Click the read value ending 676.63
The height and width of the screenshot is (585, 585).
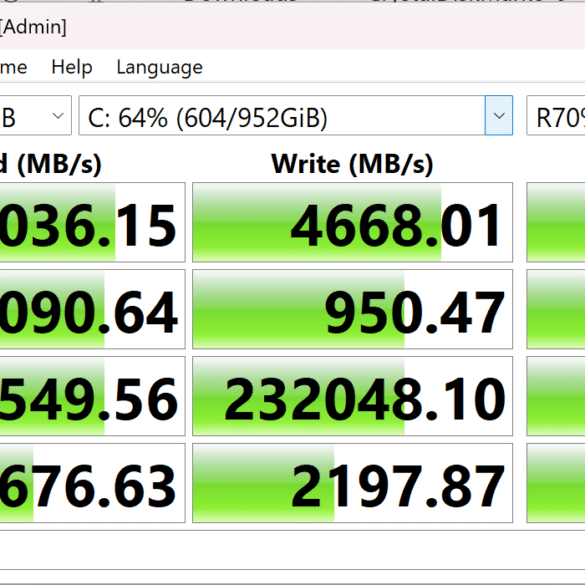(x=93, y=483)
